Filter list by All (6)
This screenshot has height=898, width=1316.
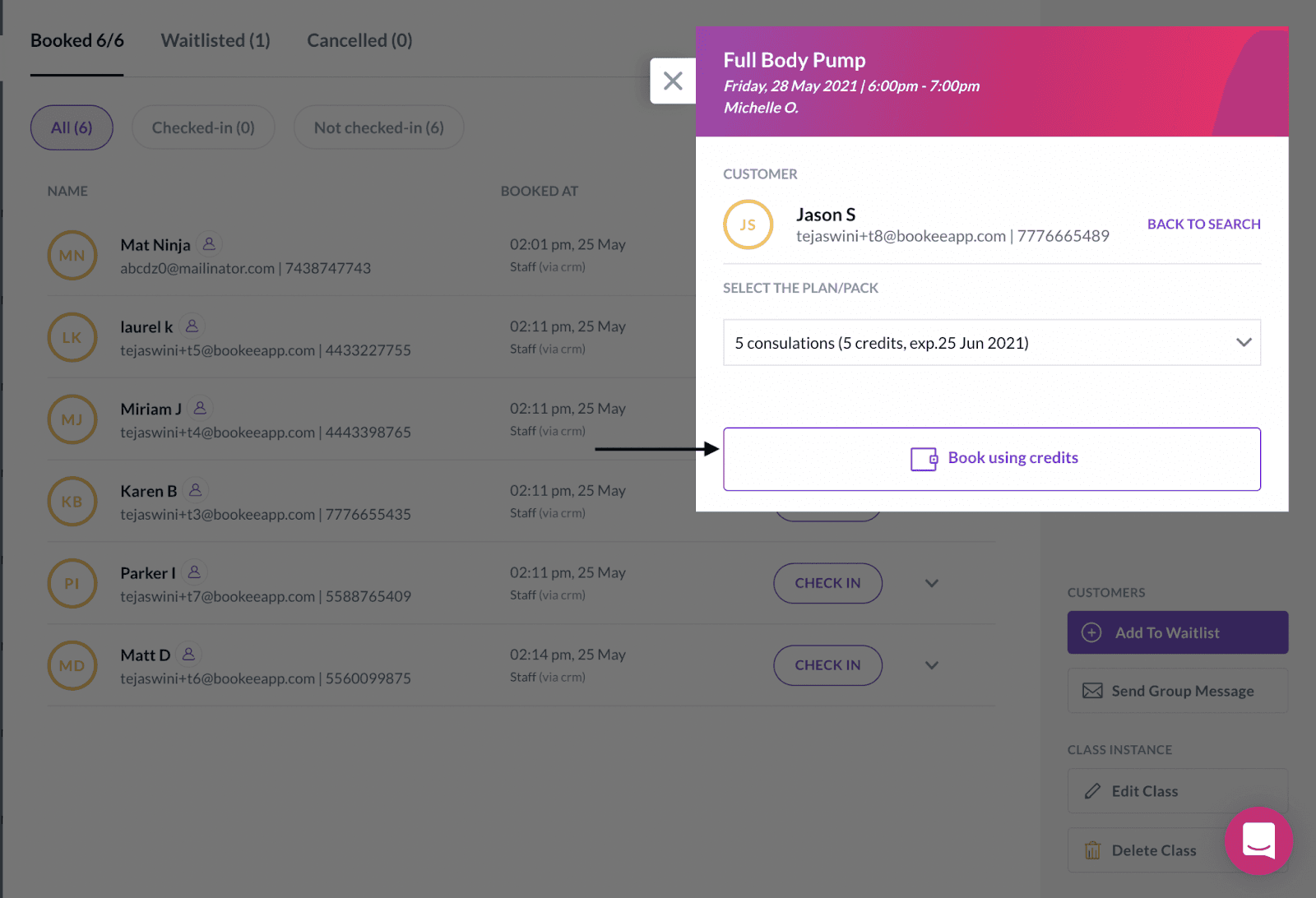72,127
